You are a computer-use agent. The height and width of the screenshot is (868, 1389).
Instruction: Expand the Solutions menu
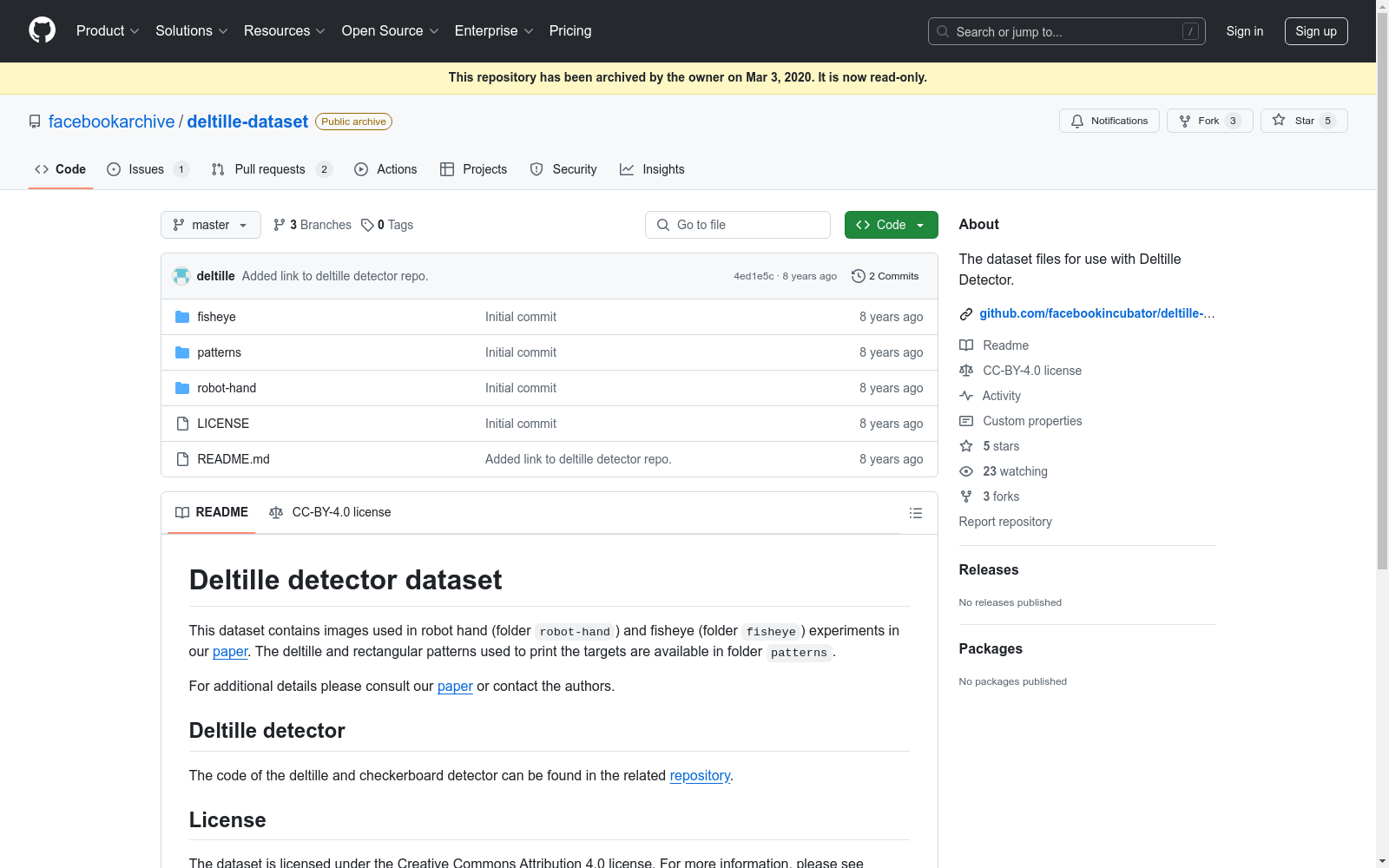pos(191,31)
